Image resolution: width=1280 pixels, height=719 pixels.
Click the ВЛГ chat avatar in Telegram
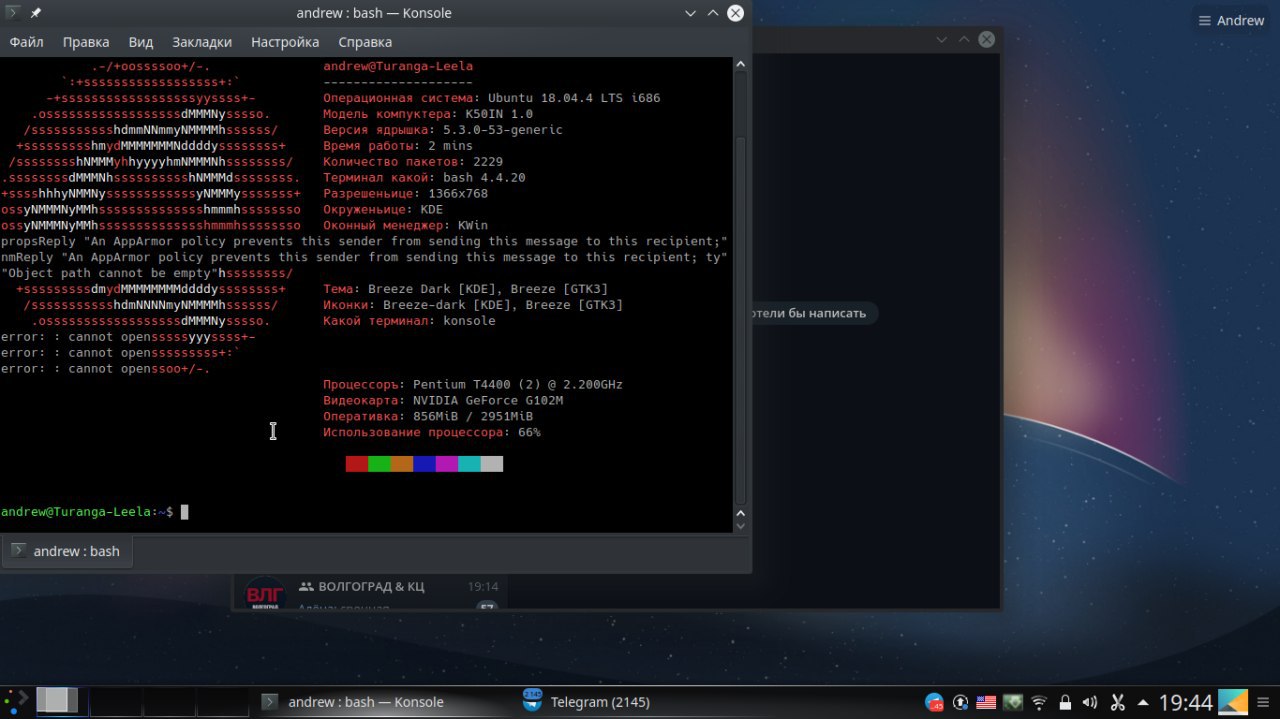point(265,593)
